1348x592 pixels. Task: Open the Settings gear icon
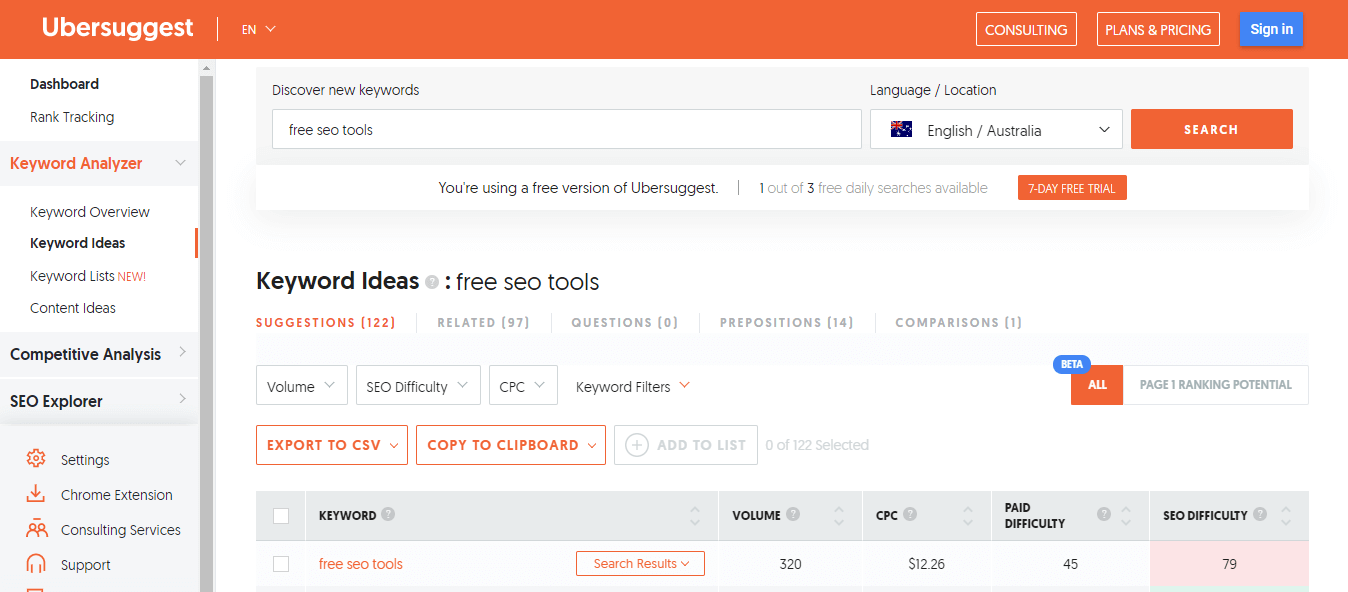[36, 459]
